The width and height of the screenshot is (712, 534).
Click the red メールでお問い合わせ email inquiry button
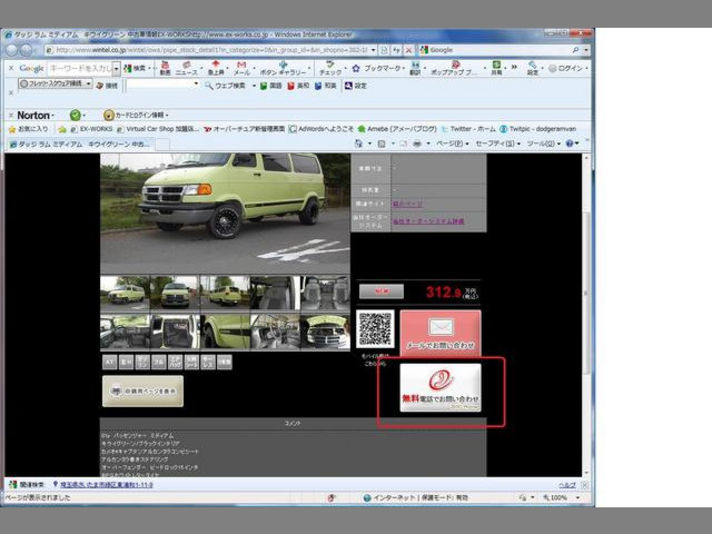pos(440,332)
